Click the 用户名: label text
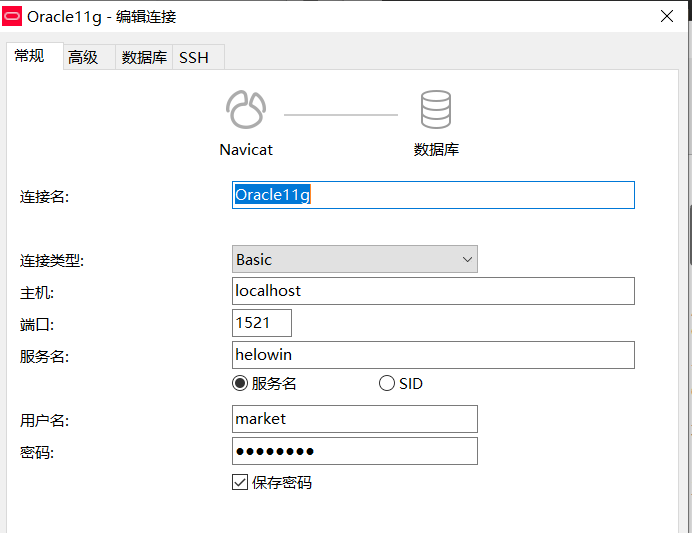The height and width of the screenshot is (533, 692). (x=44, y=420)
